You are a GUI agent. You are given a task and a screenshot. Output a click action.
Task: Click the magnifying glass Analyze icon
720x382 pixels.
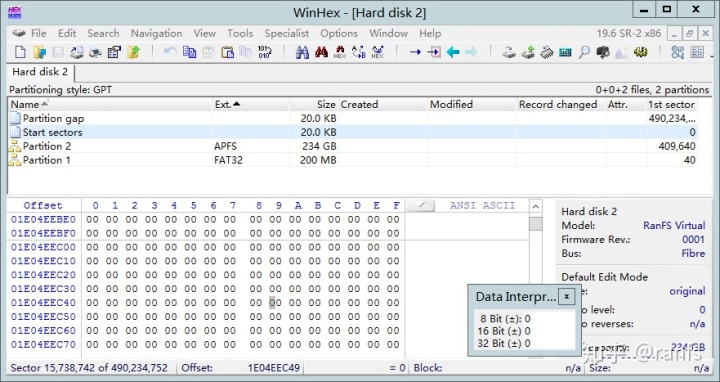click(584, 52)
